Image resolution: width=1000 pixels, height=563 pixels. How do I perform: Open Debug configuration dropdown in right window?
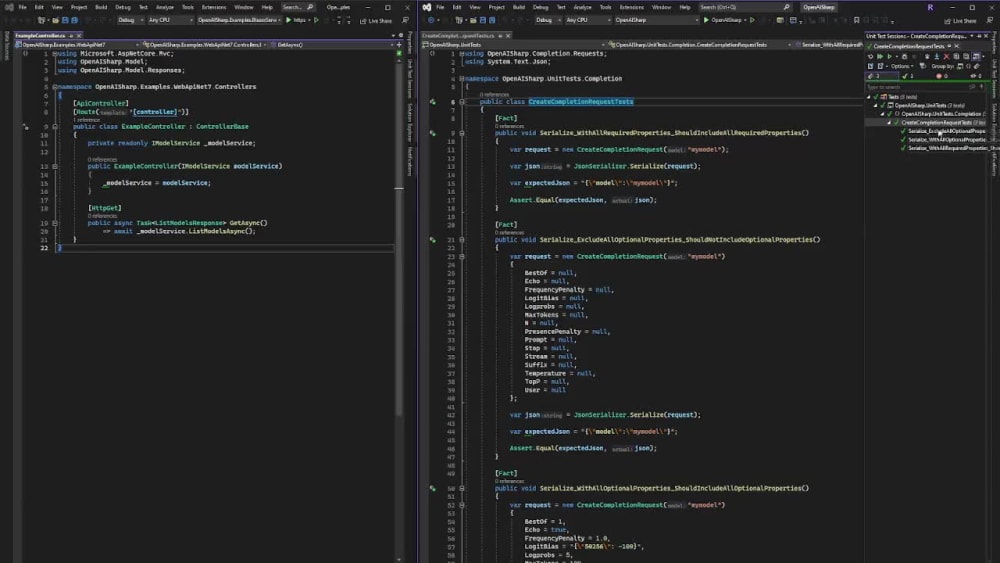point(547,20)
